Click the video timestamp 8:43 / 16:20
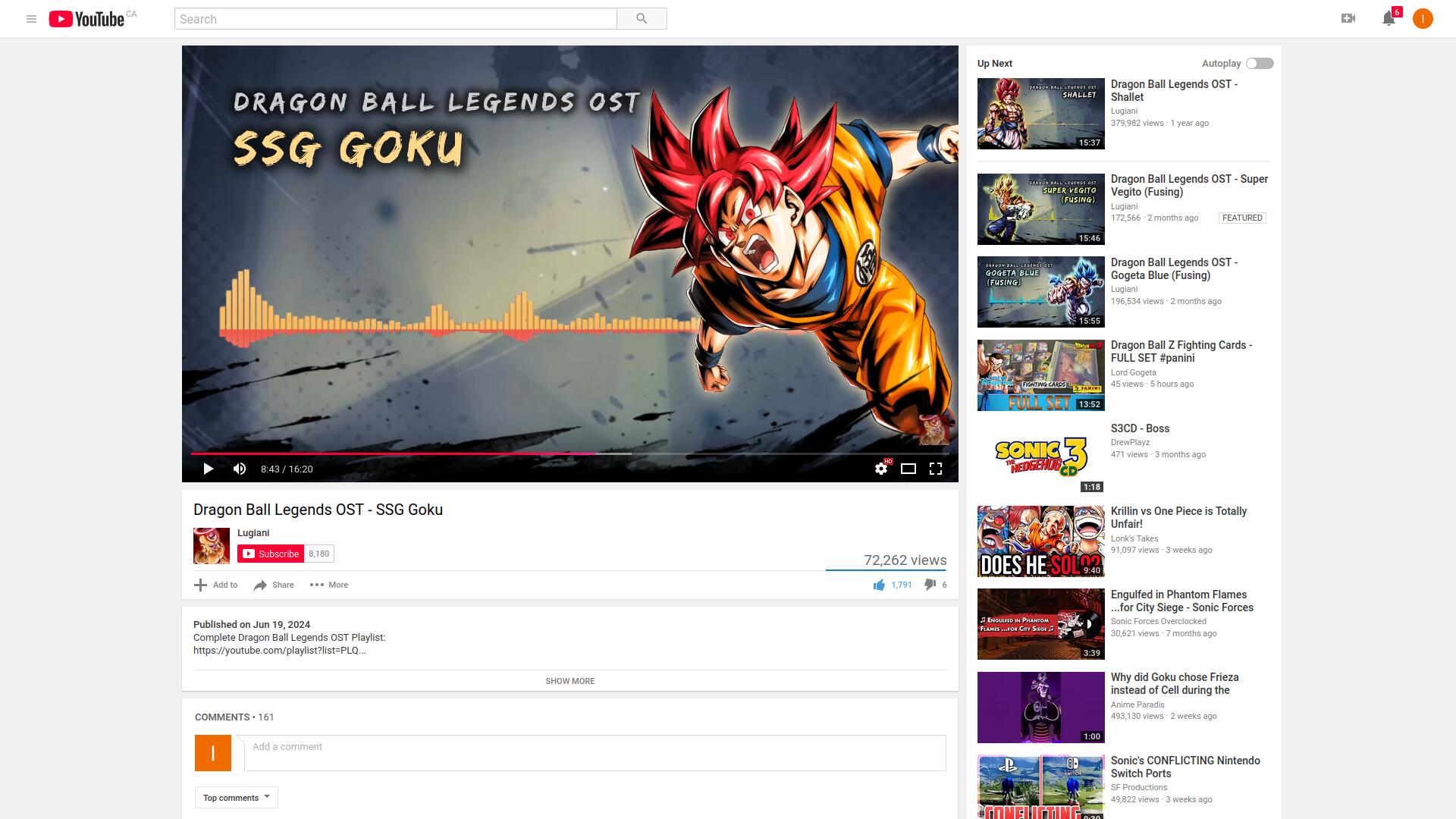Image resolution: width=1456 pixels, height=819 pixels. 287,469
